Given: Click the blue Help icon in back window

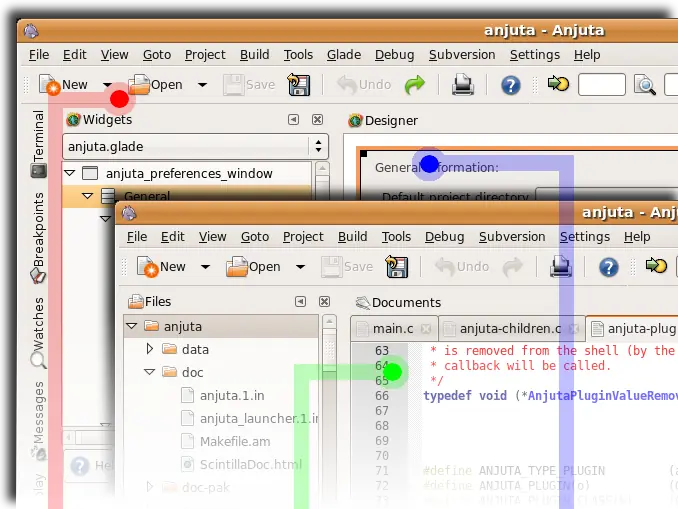Looking at the screenshot, I should pyautogui.click(x=511, y=85).
